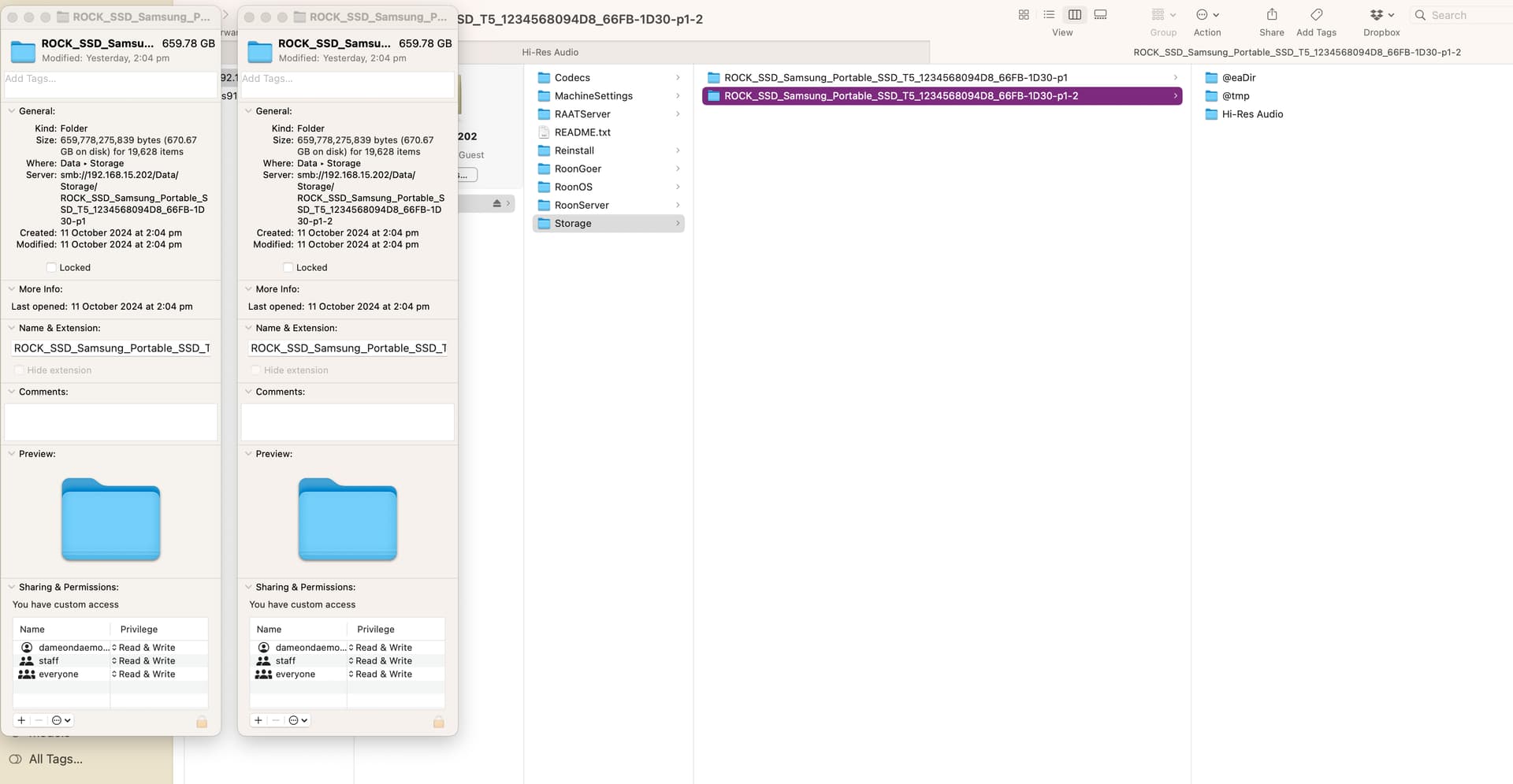Select the MachineSettings folder
Screen dimensions: 1513x784
pos(608,95)
